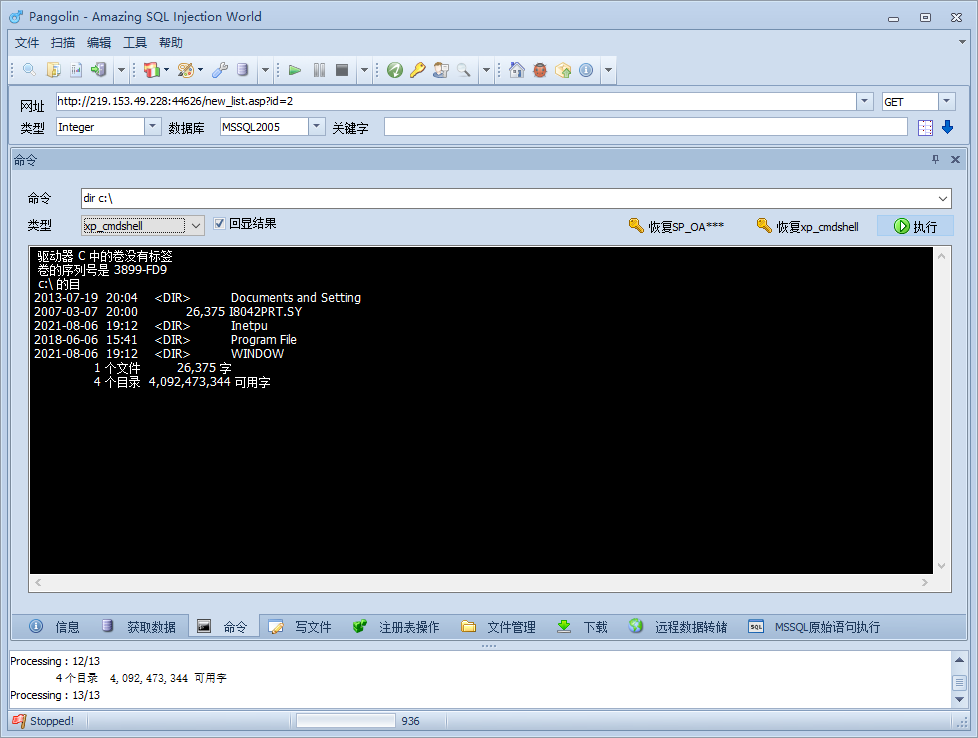978x738 pixels.
Task: Click the user card toolbar icon
Action: tap(441, 70)
